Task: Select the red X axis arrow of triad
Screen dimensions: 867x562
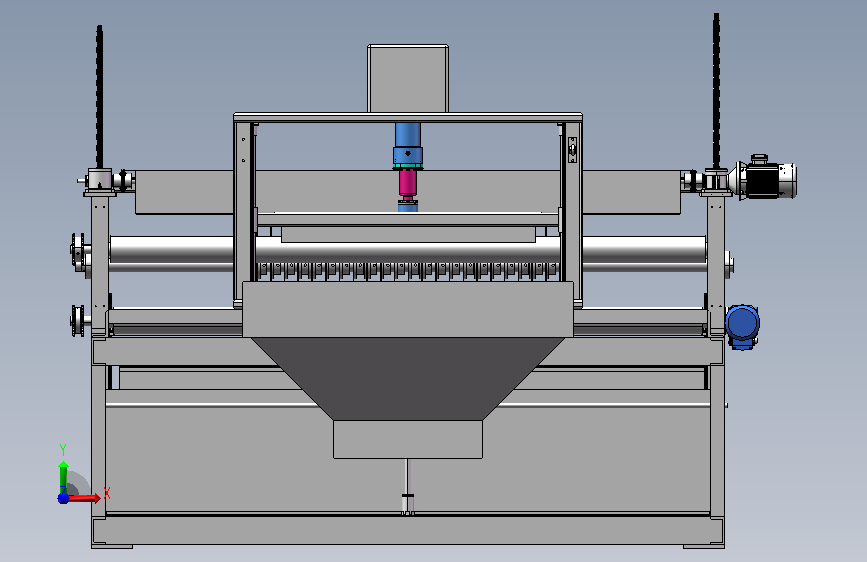Action: [x=84, y=498]
